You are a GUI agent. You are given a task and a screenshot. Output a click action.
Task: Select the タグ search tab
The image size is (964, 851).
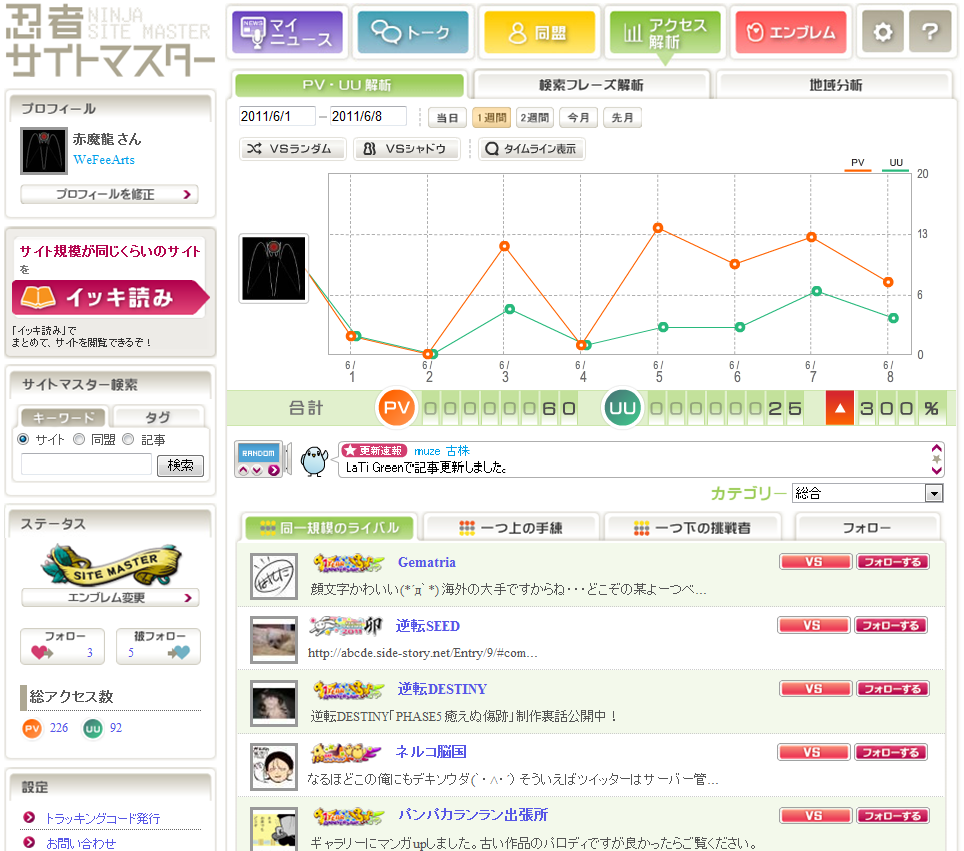point(158,418)
